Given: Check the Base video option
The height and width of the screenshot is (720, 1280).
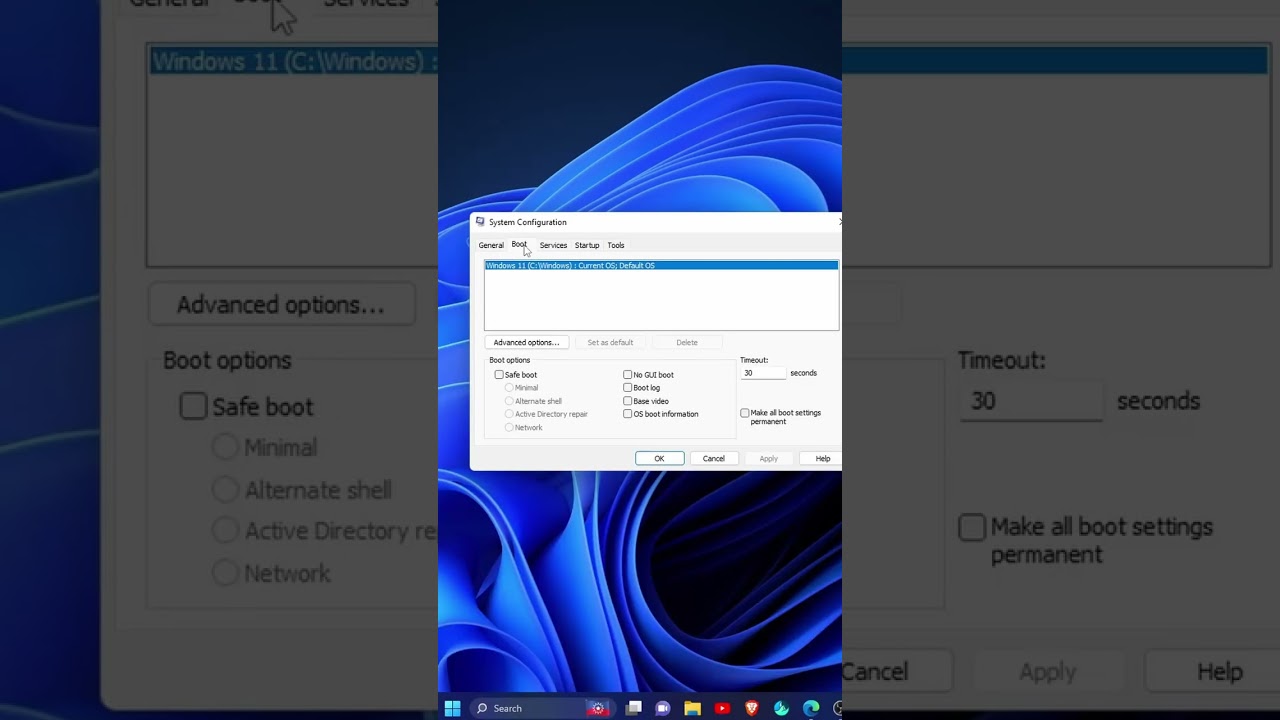Looking at the screenshot, I should pyautogui.click(x=627, y=401).
